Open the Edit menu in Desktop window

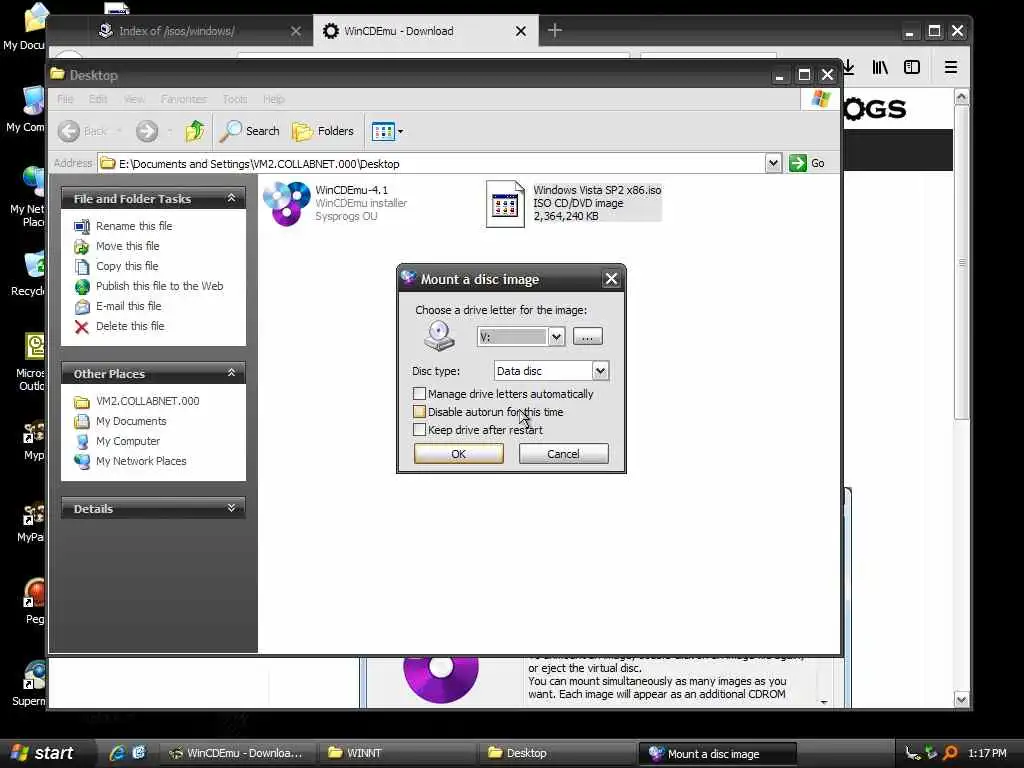coord(98,99)
